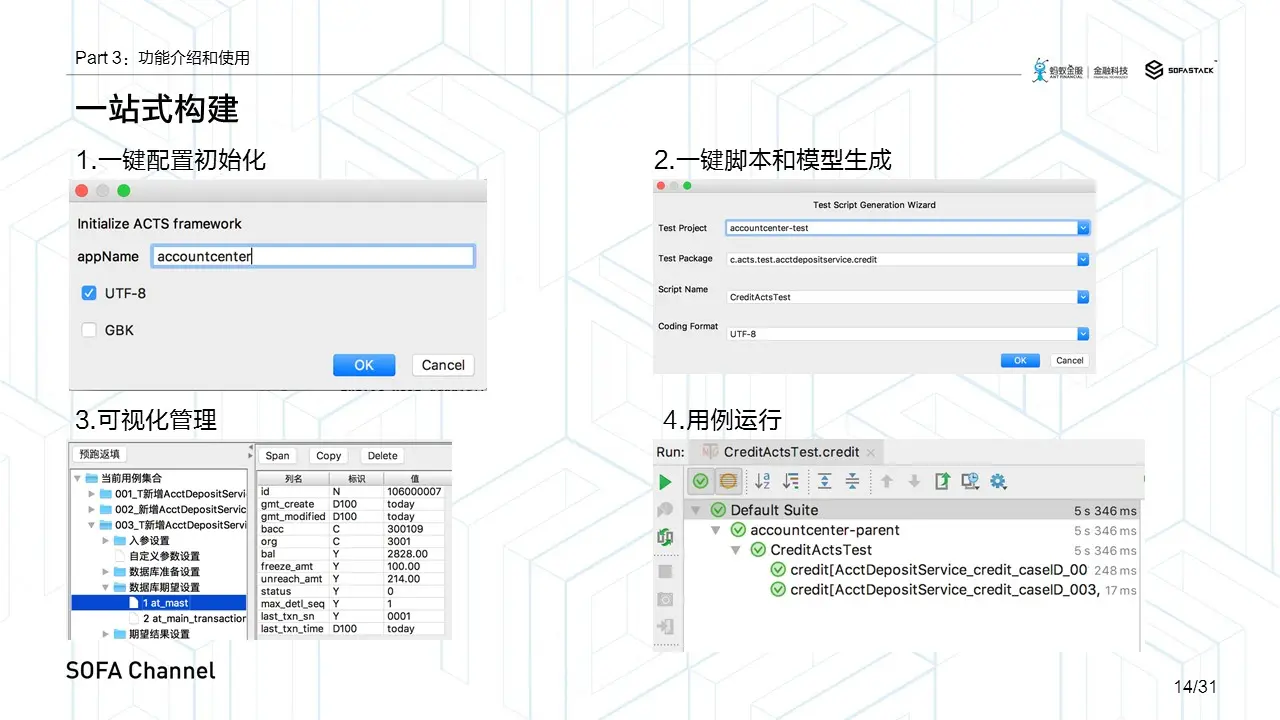Open the Test Project dropdown arrow

pos(1083,228)
